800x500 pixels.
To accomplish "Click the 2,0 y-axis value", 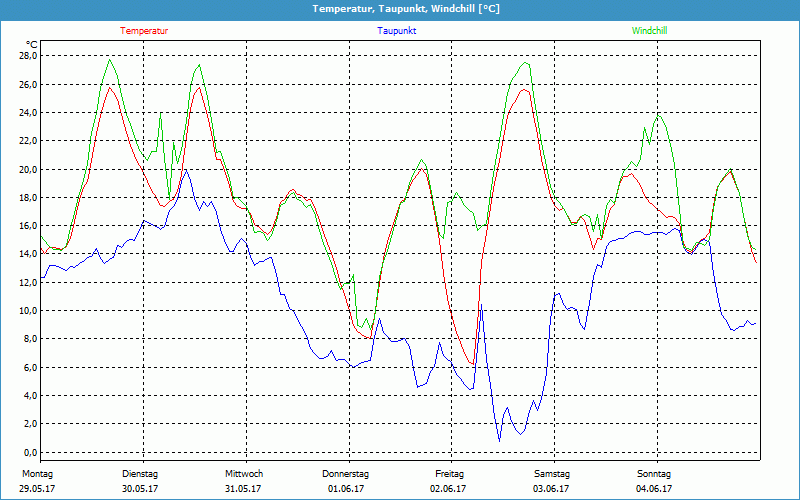I will (30, 424).
